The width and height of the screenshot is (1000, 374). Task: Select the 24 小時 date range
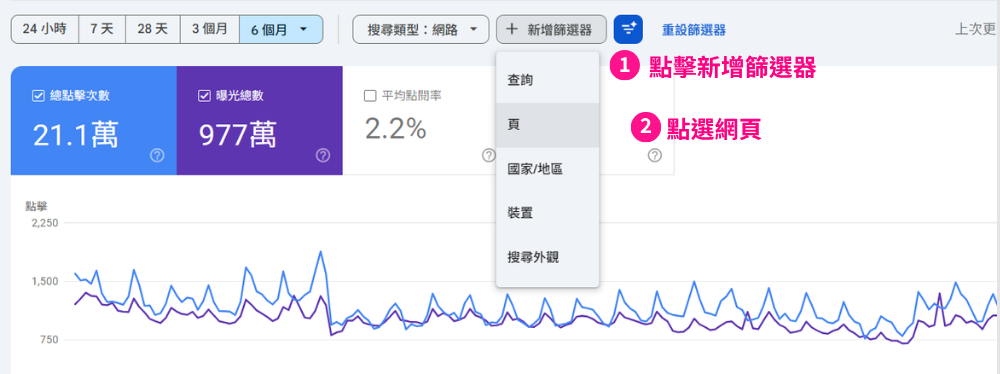(45, 29)
